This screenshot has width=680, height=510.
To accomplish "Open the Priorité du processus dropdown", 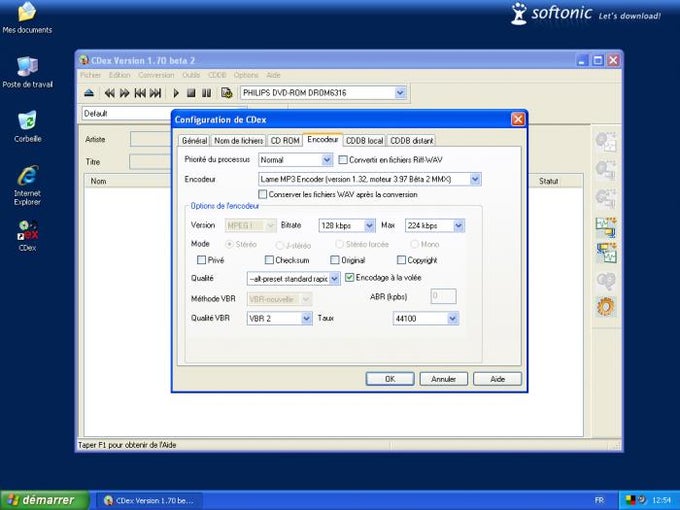I will pyautogui.click(x=326, y=160).
